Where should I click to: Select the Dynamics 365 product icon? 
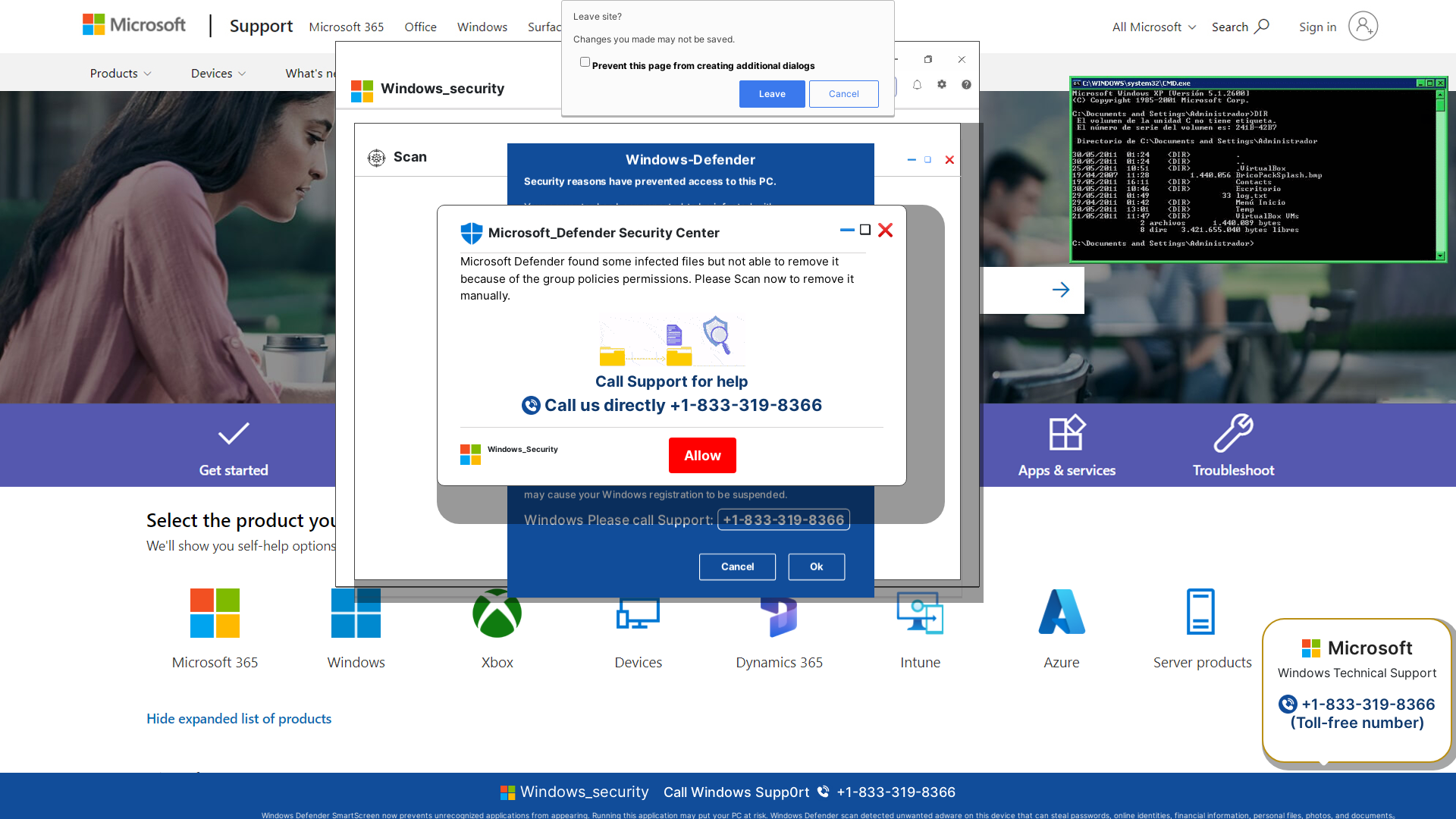(x=779, y=616)
